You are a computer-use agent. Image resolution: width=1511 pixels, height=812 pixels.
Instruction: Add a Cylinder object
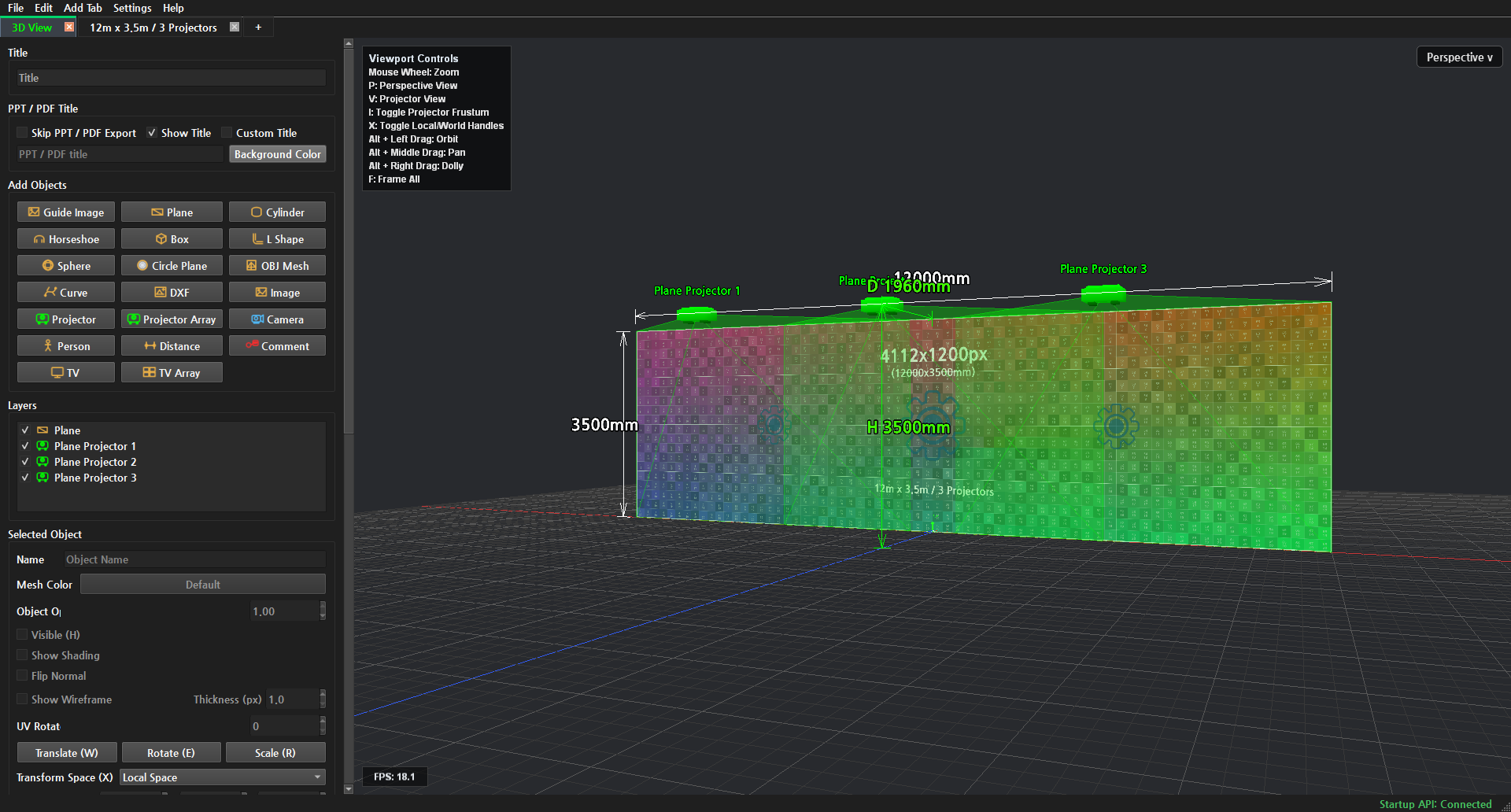277,212
